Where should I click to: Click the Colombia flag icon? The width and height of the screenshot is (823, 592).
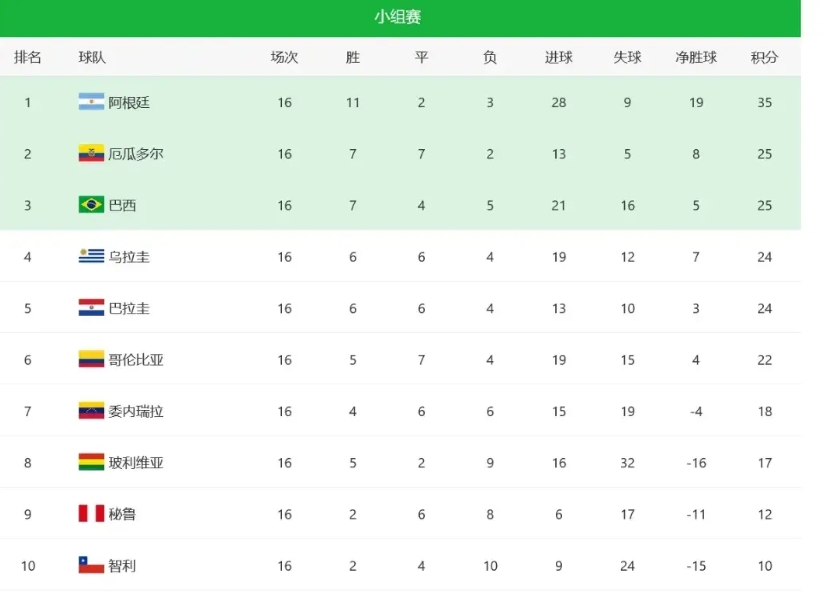coord(91,359)
